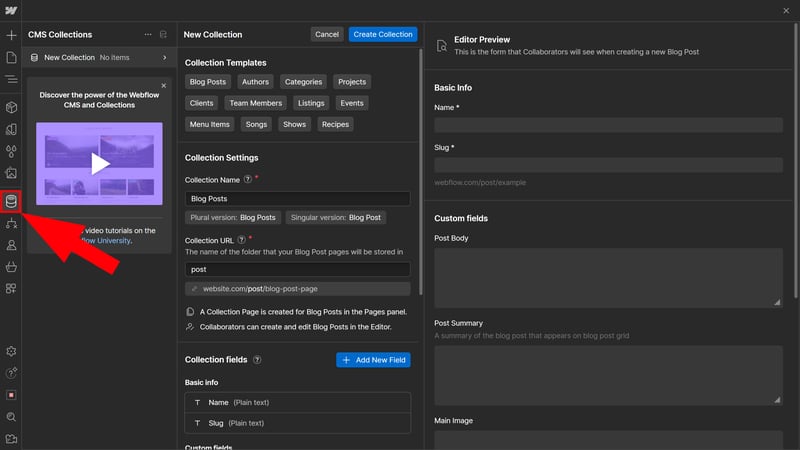
Task: Select the Authors collection template
Action: [x=255, y=82]
